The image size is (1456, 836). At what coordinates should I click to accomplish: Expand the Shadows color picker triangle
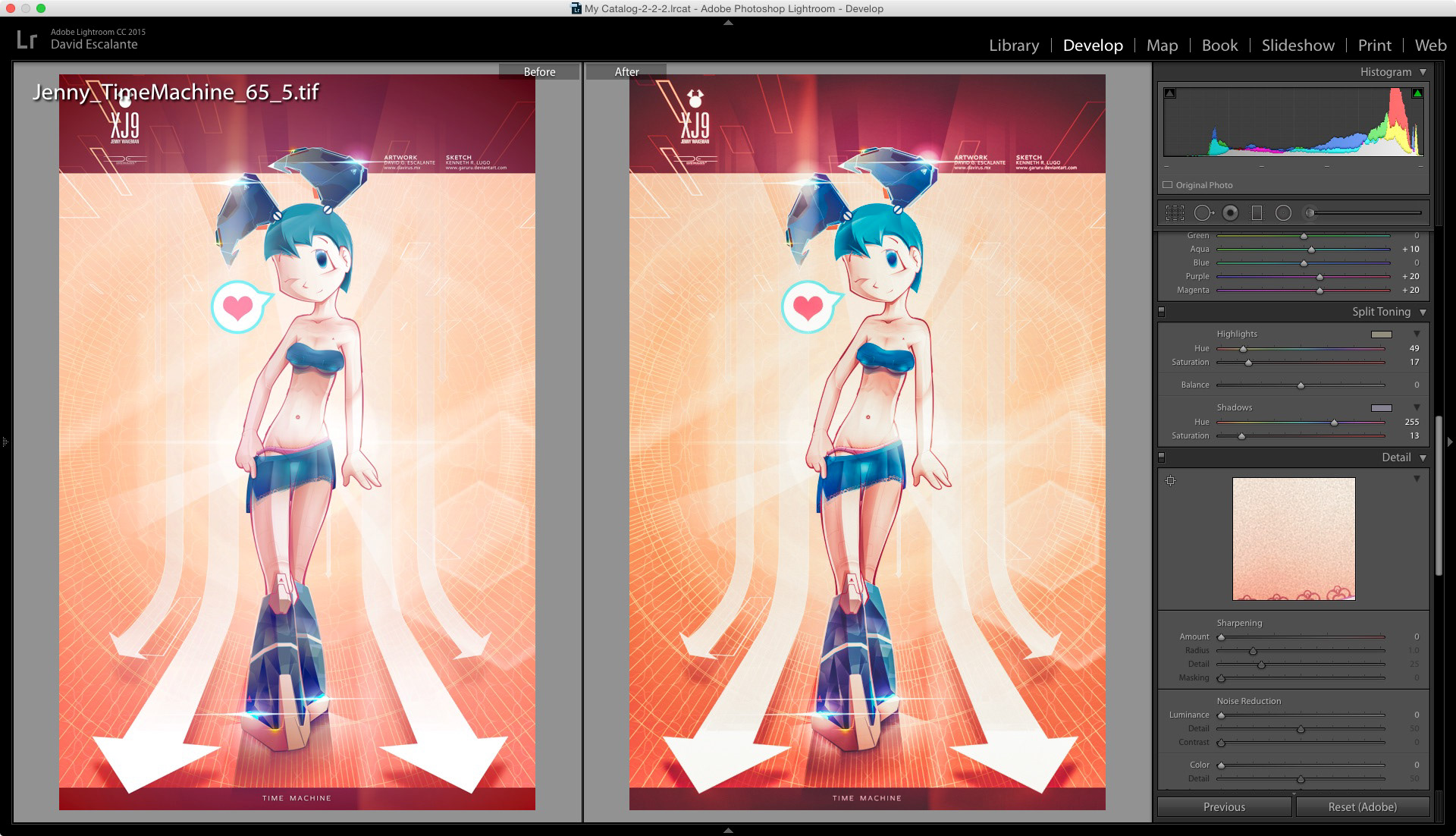click(x=1417, y=407)
